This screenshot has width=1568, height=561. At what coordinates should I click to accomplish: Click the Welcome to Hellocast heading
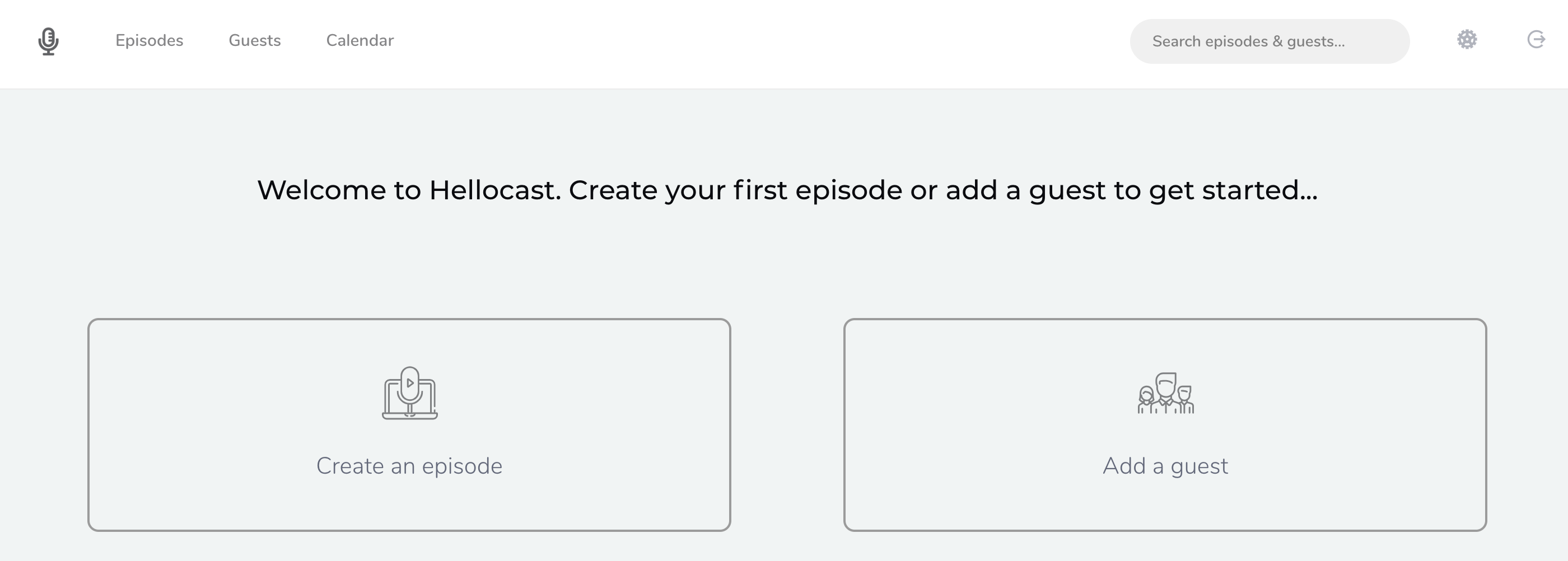click(787, 190)
